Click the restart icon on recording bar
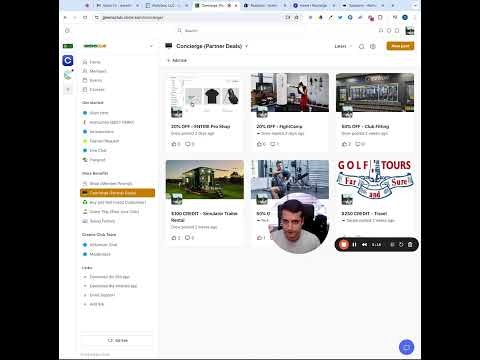Viewport: 480px width, 360px height. click(401, 245)
